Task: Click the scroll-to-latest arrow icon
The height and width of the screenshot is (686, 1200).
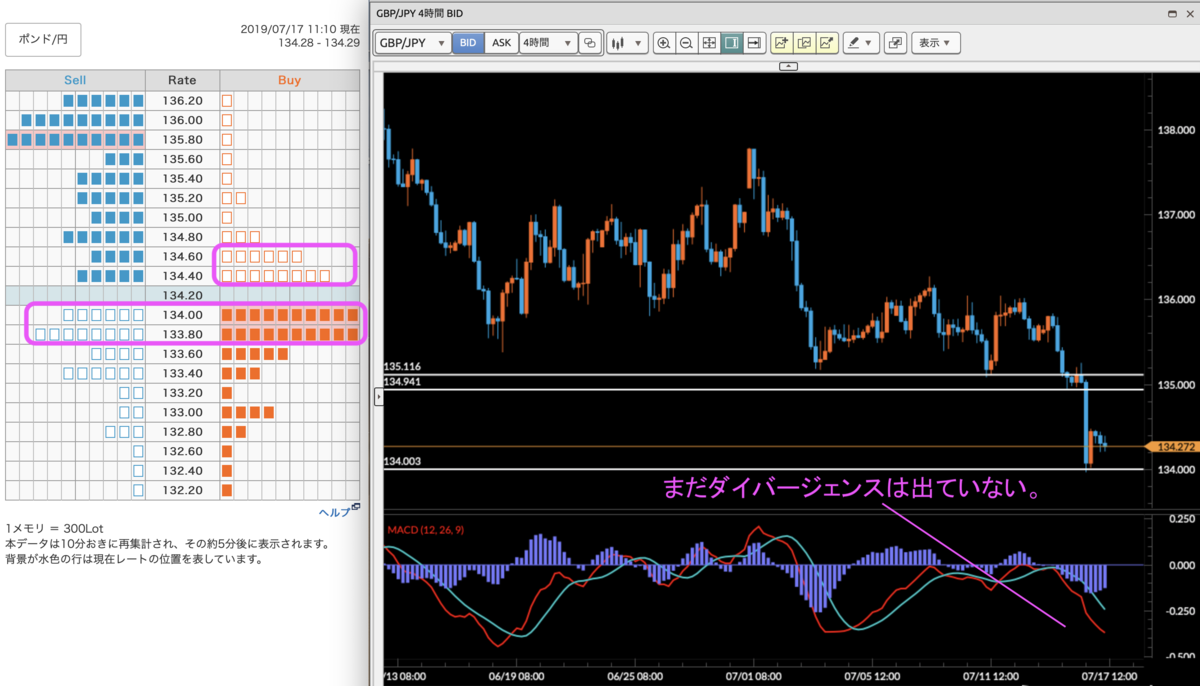Action: click(754, 43)
